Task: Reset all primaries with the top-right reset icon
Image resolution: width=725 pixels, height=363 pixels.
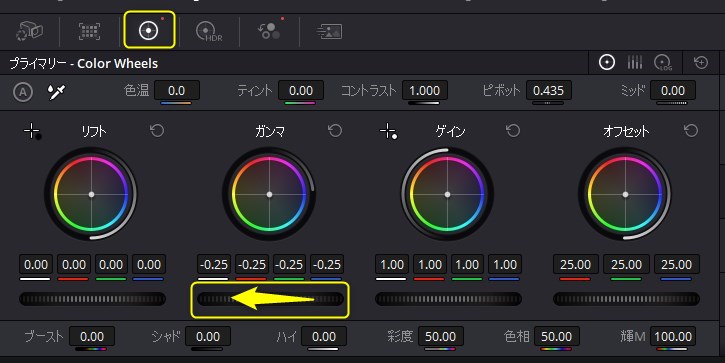Action: pos(701,62)
